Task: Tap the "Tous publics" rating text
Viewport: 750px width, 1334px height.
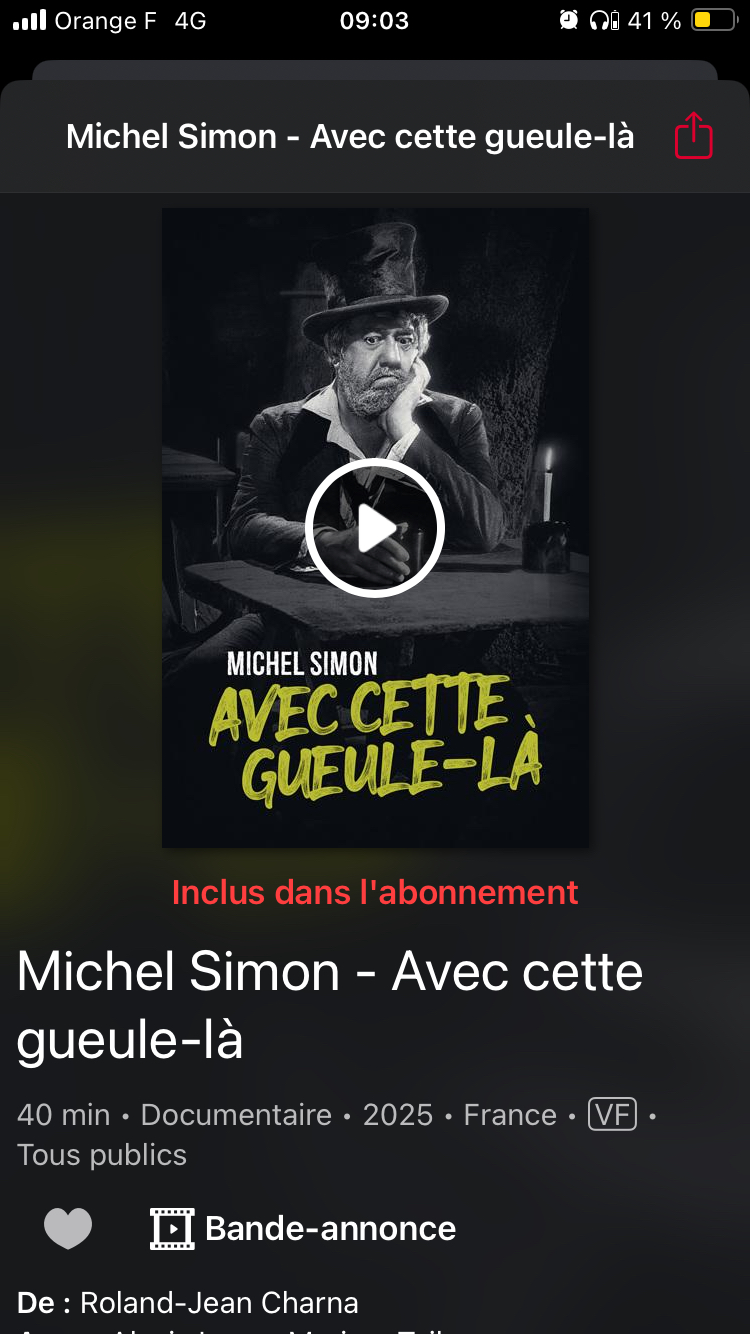Action: 102,1155
